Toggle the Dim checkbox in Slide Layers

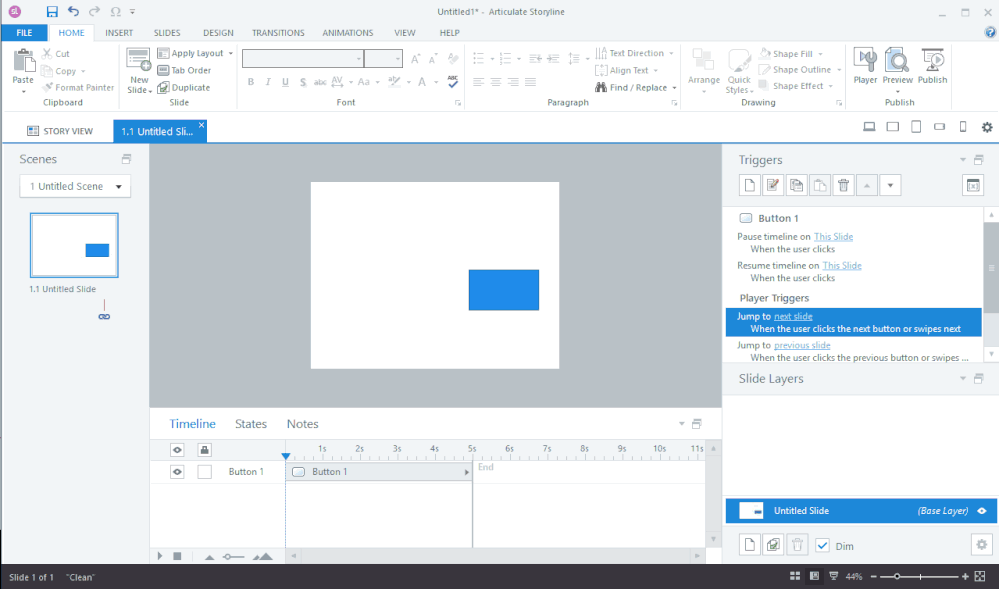(823, 546)
